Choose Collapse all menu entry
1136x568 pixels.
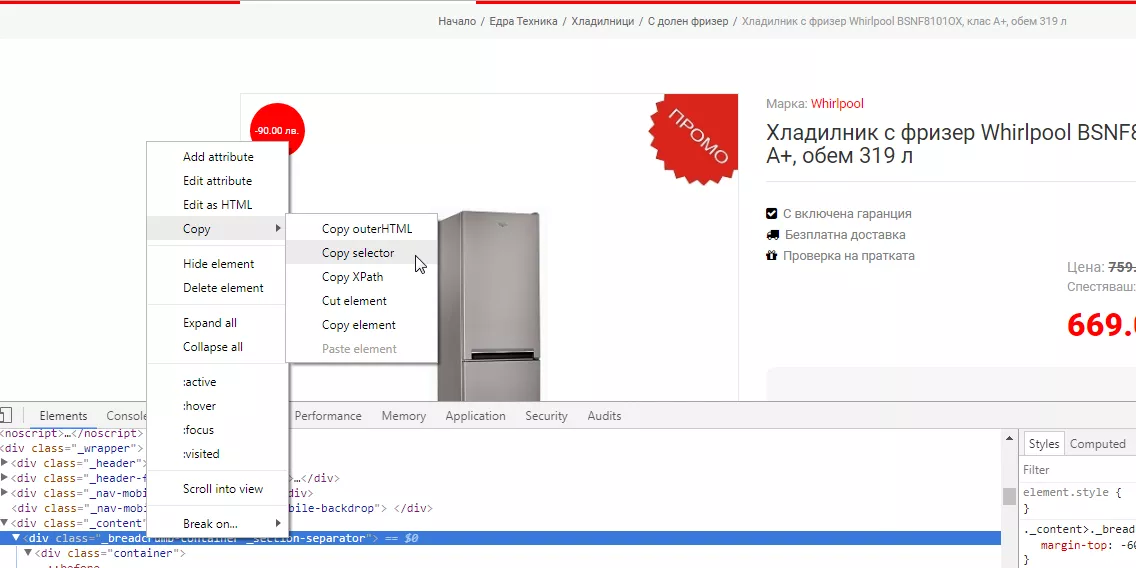217,346
